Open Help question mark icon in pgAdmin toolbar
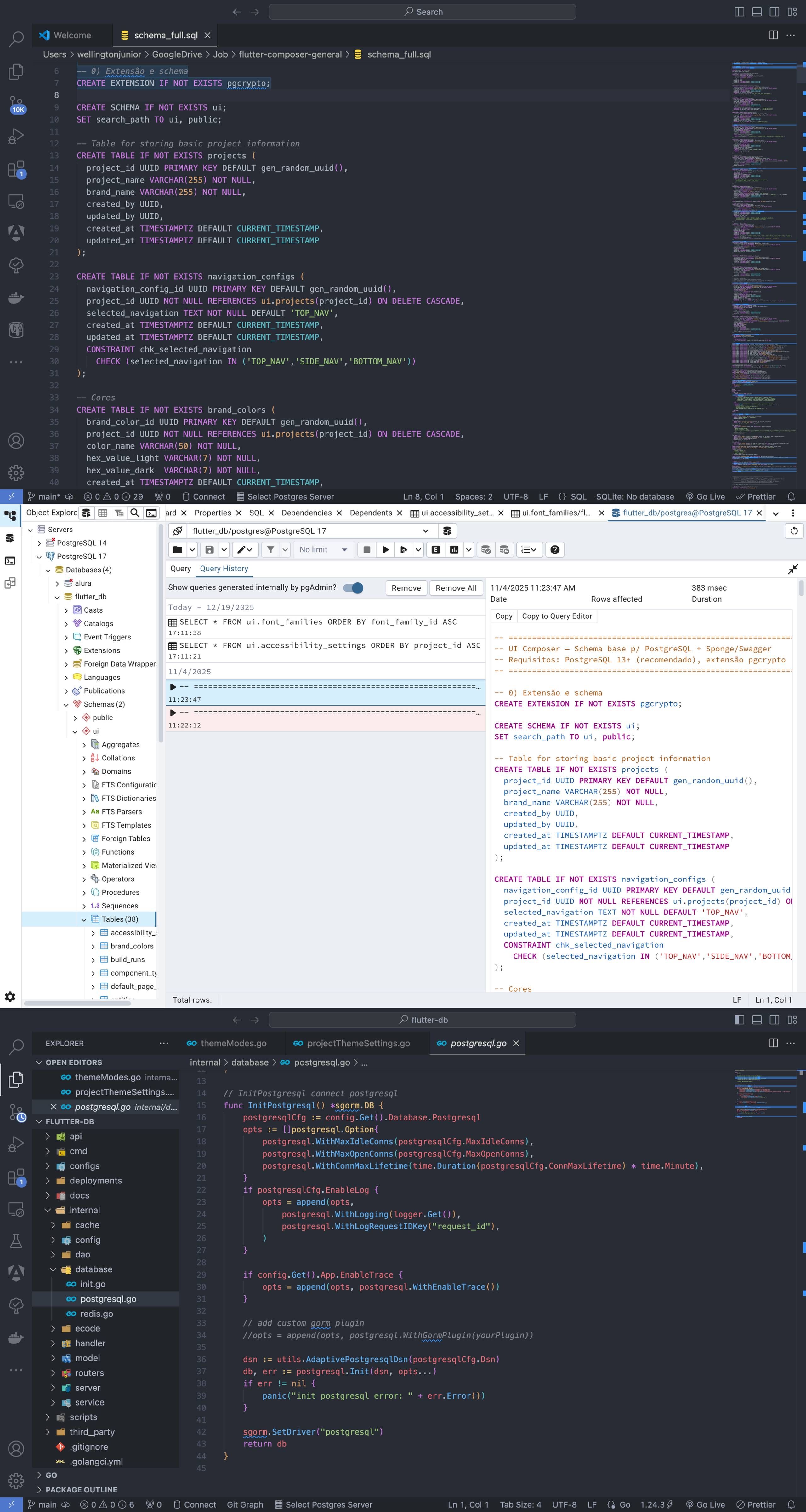 (x=554, y=549)
